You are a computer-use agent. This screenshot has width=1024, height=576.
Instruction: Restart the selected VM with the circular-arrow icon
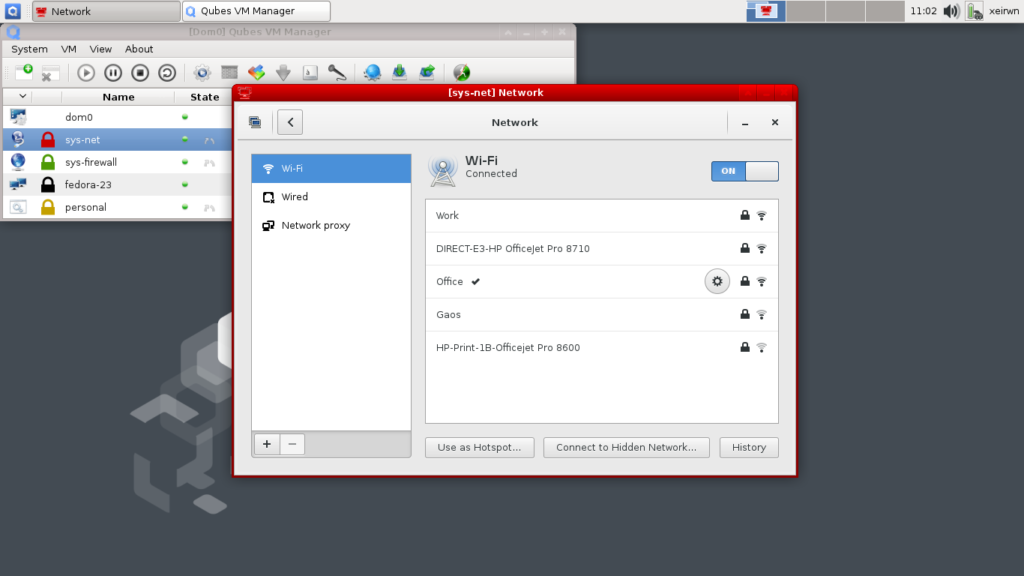[167, 72]
